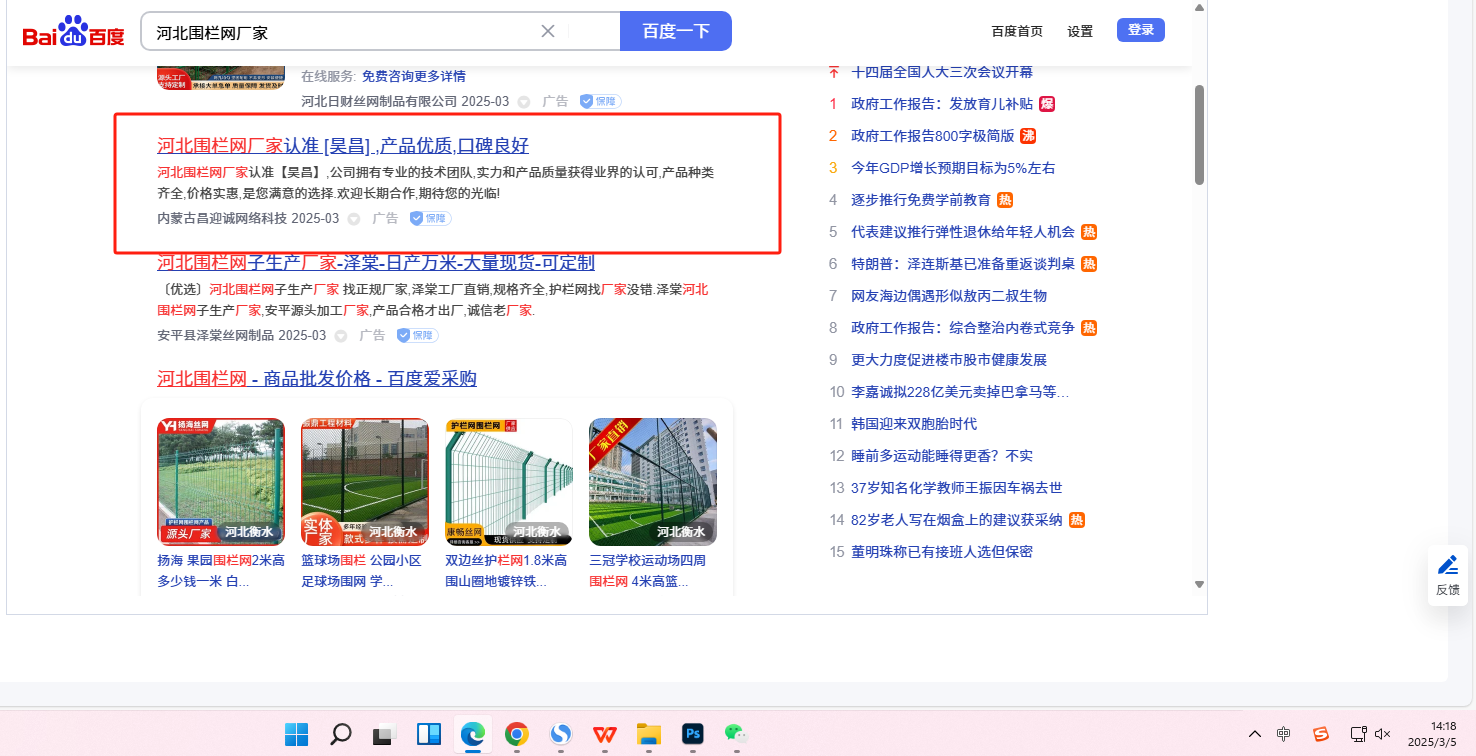Go to 百度首页 in the top navigation
Image resolution: width=1476 pixels, height=756 pixels.
click(x=1017, y=31)
